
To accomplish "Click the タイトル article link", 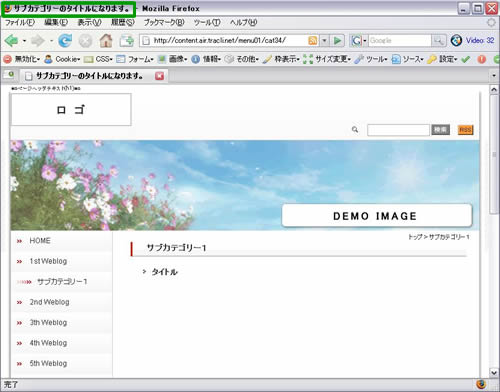I will (164, 272).
